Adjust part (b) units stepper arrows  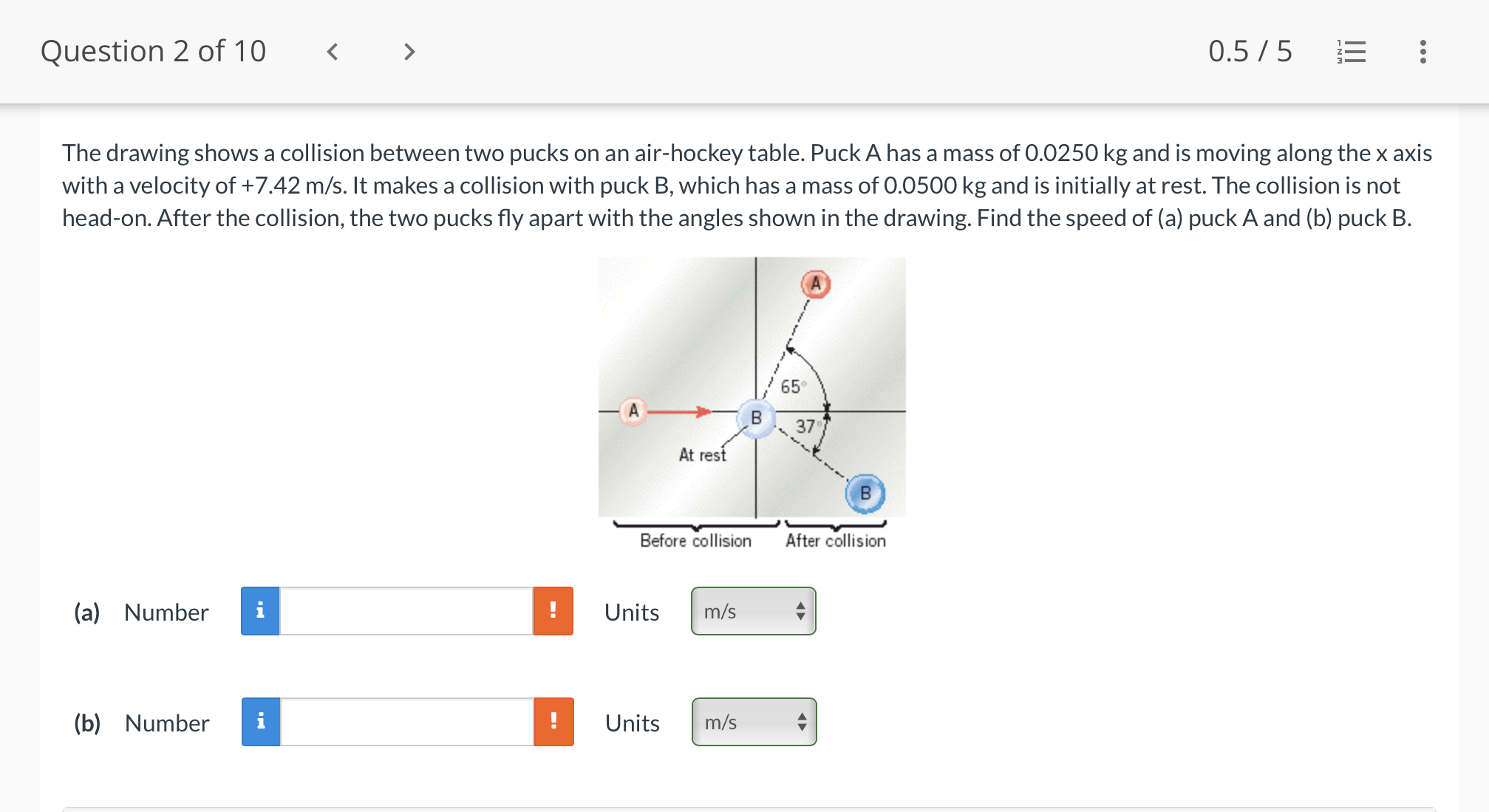802,722
